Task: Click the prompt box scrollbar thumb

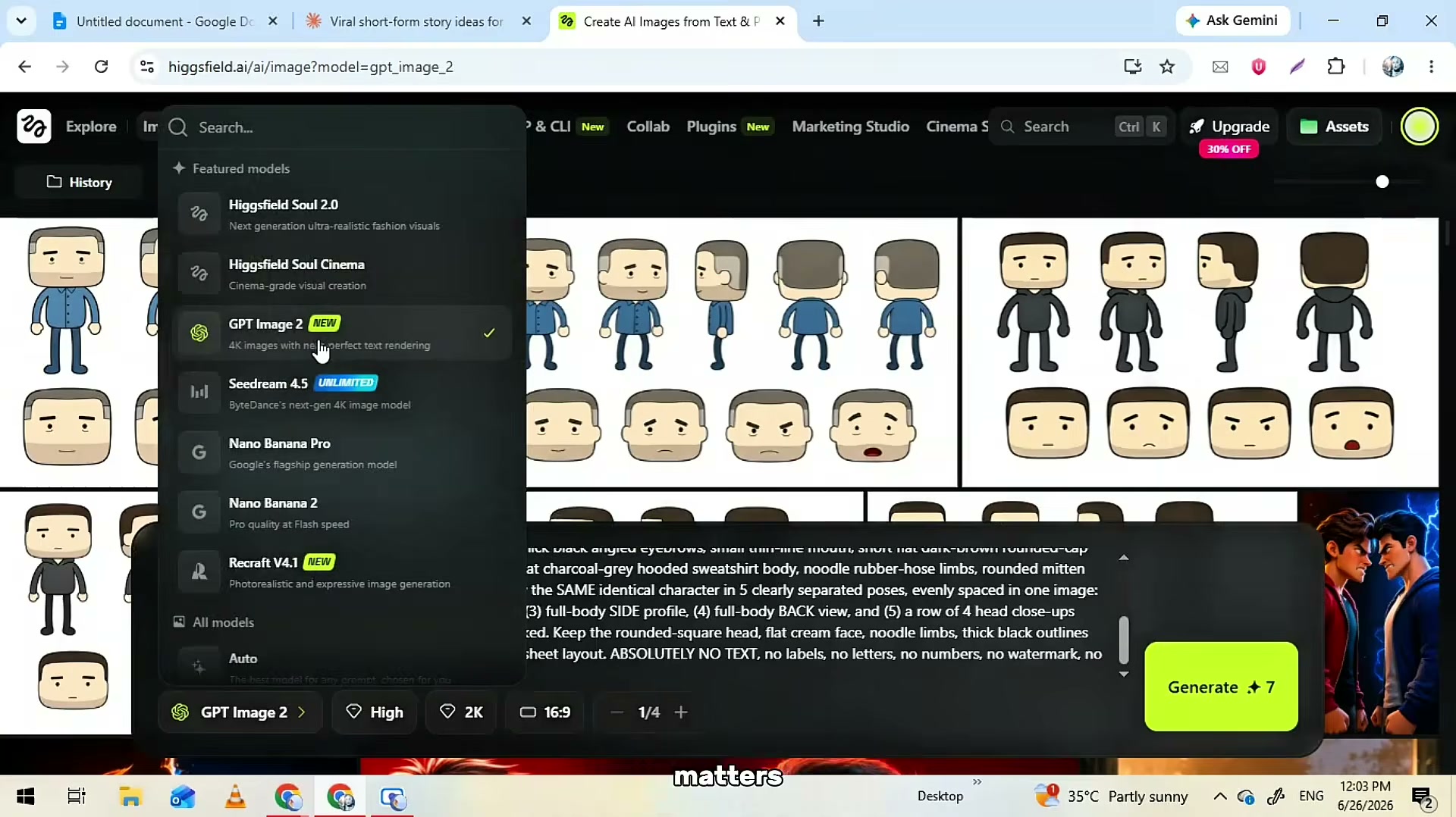Action: [x=1124, y=639]
